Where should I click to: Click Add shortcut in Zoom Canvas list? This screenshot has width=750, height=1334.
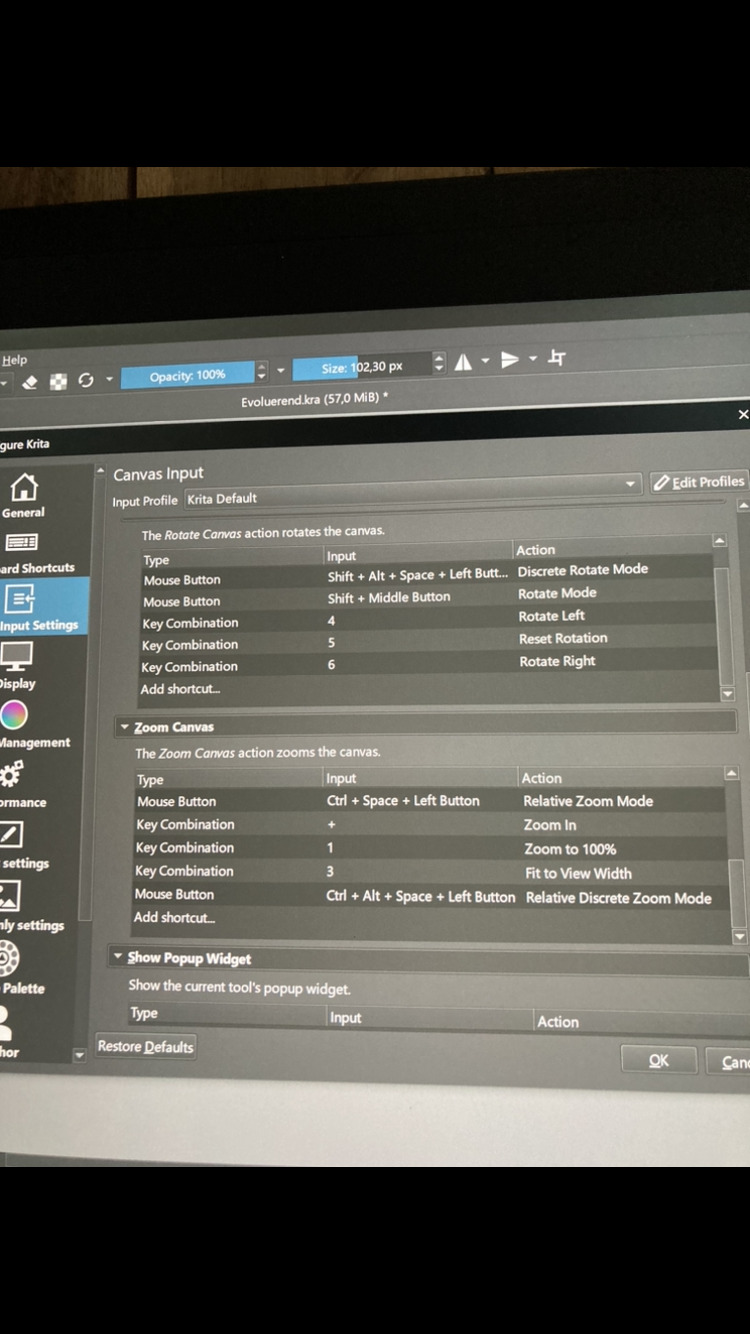tap(174, 917)
